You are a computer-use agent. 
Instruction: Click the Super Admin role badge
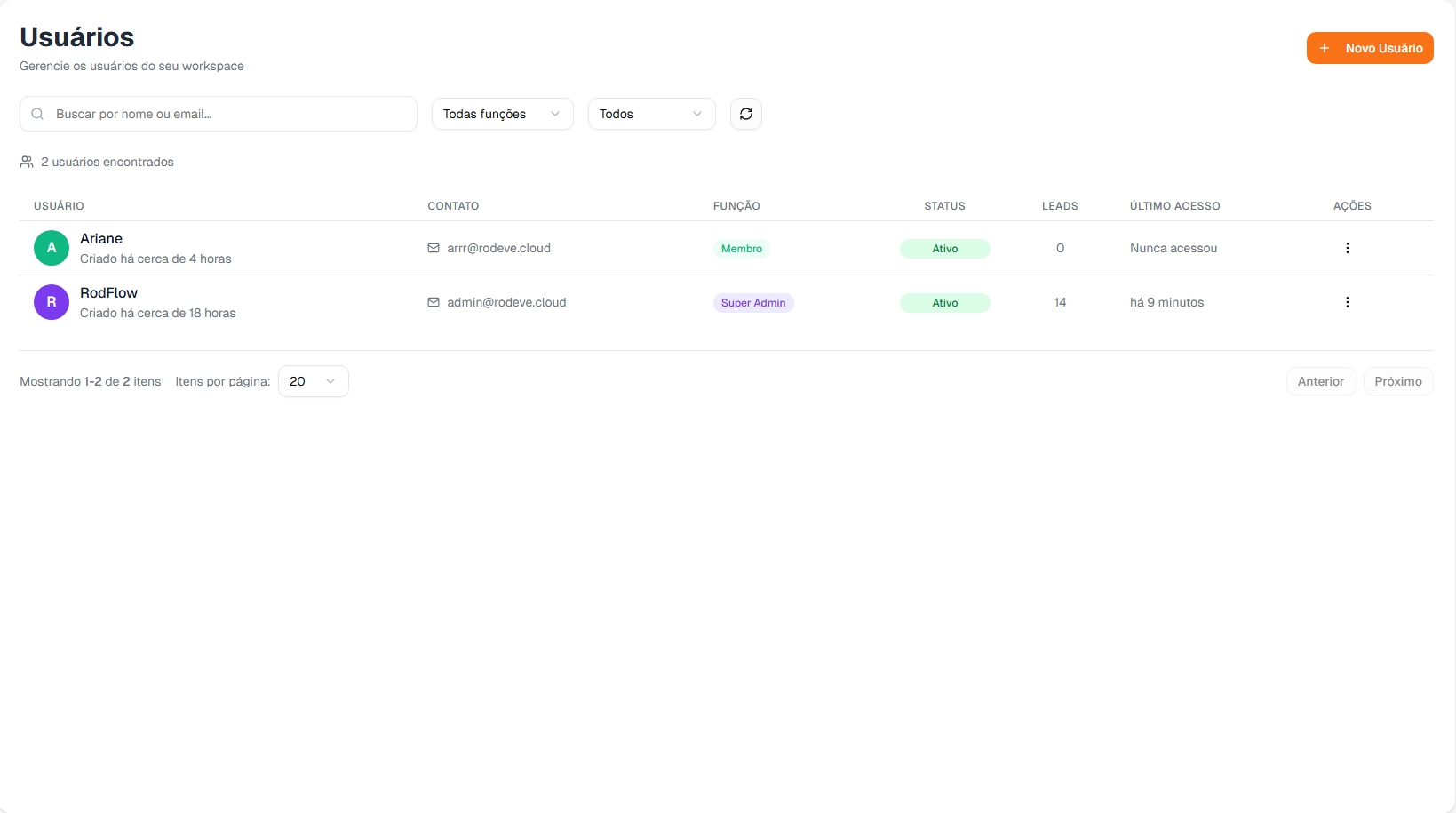752,303
